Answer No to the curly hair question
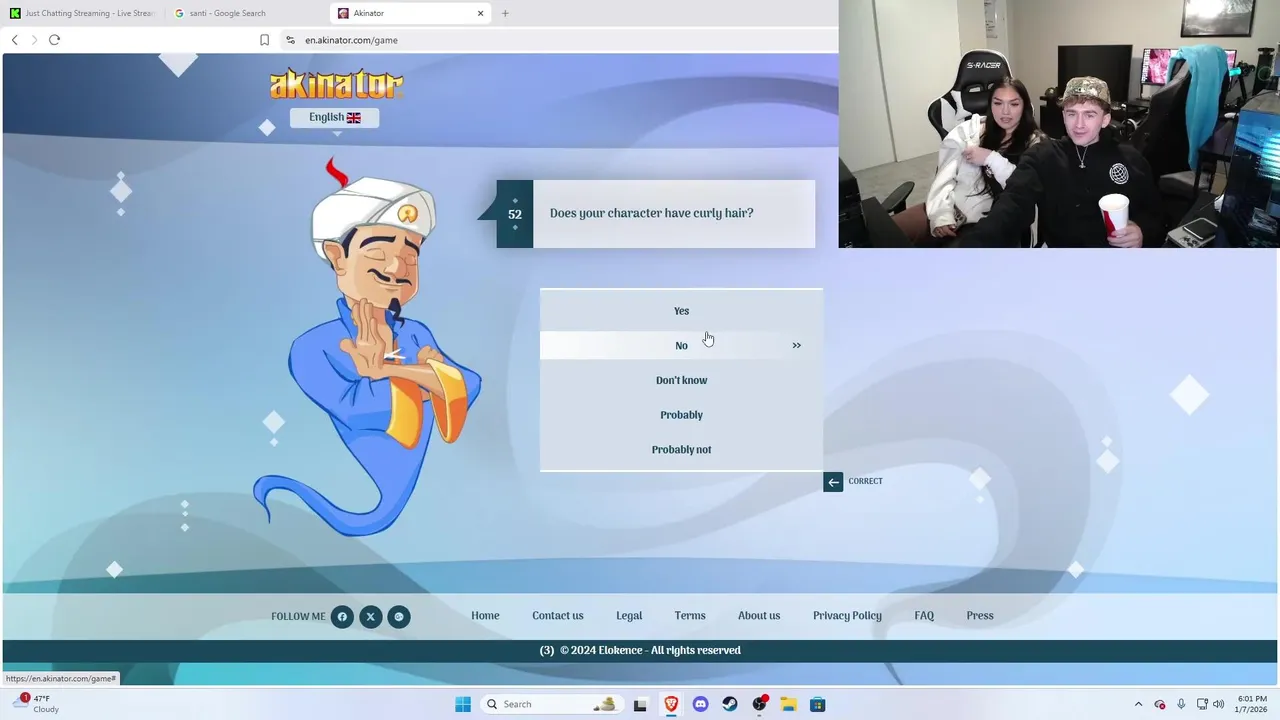This screenshot has width=1280, height=720. (681, 345)
